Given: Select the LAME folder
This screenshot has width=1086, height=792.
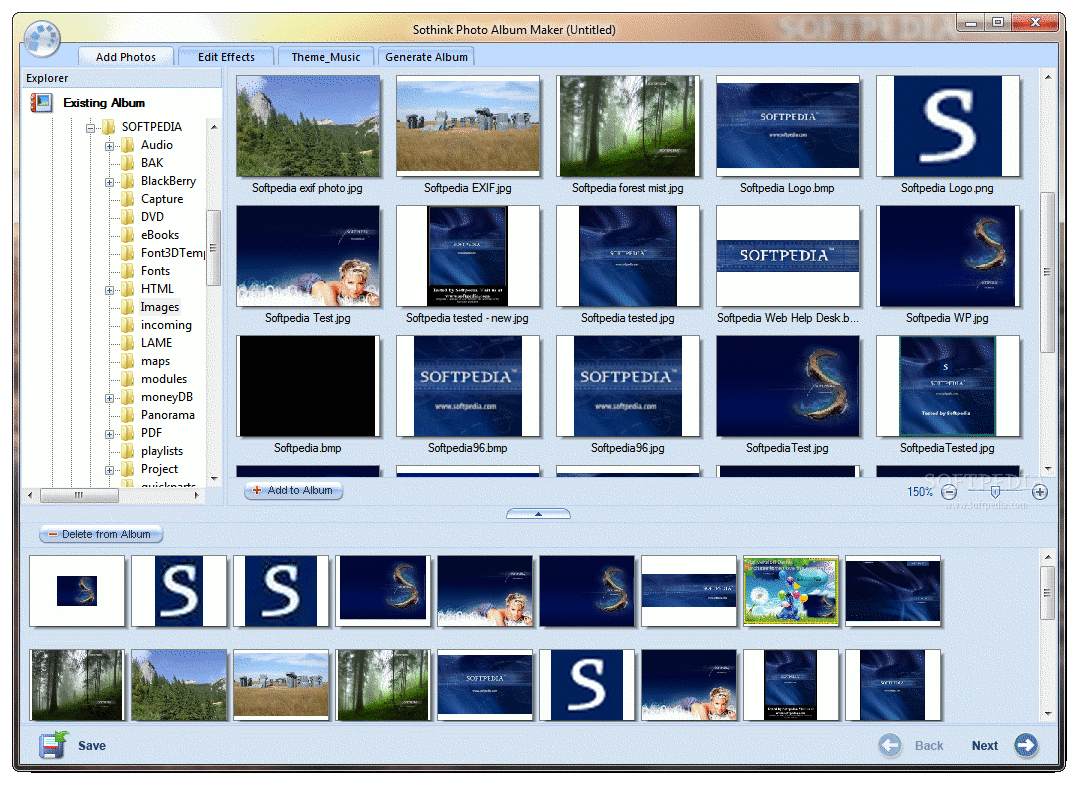Looking at the screenshot, I should click(157, 343).
